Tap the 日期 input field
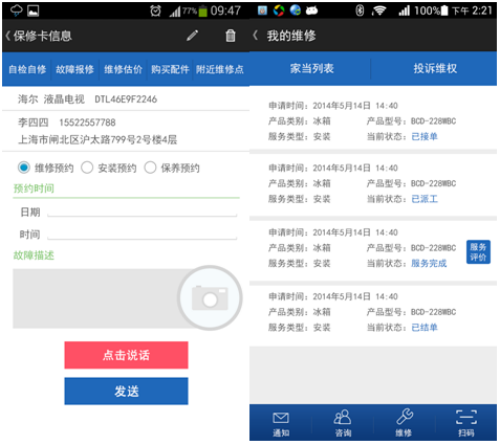Viewport: 500px width, 445px height. 142,212
